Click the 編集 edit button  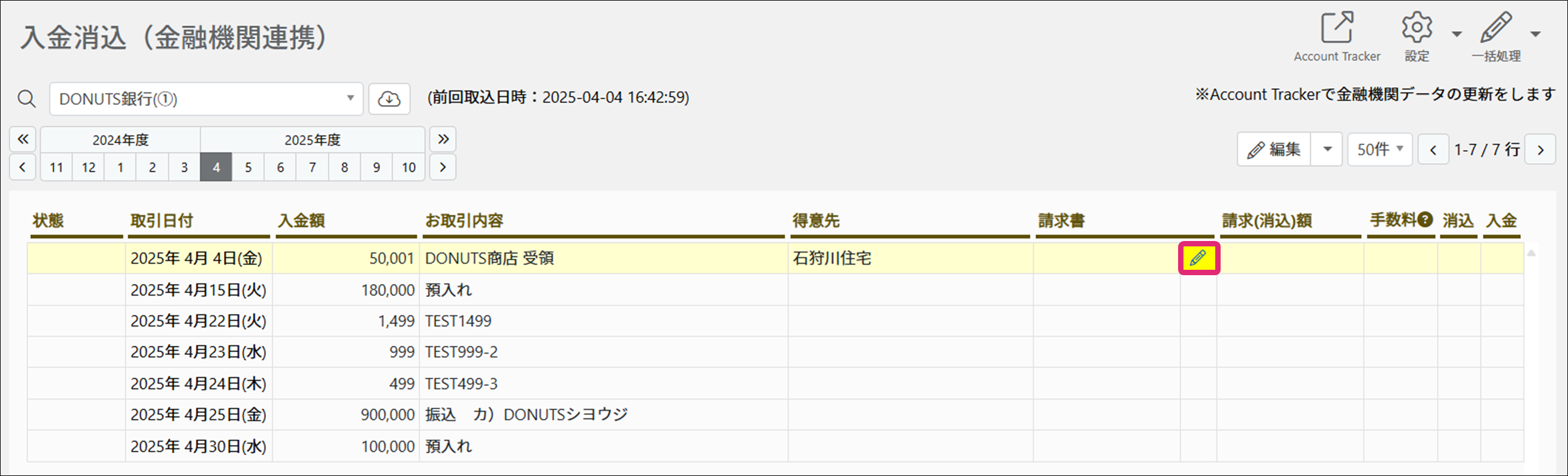pyautogui.click(x=1274, y=149)
